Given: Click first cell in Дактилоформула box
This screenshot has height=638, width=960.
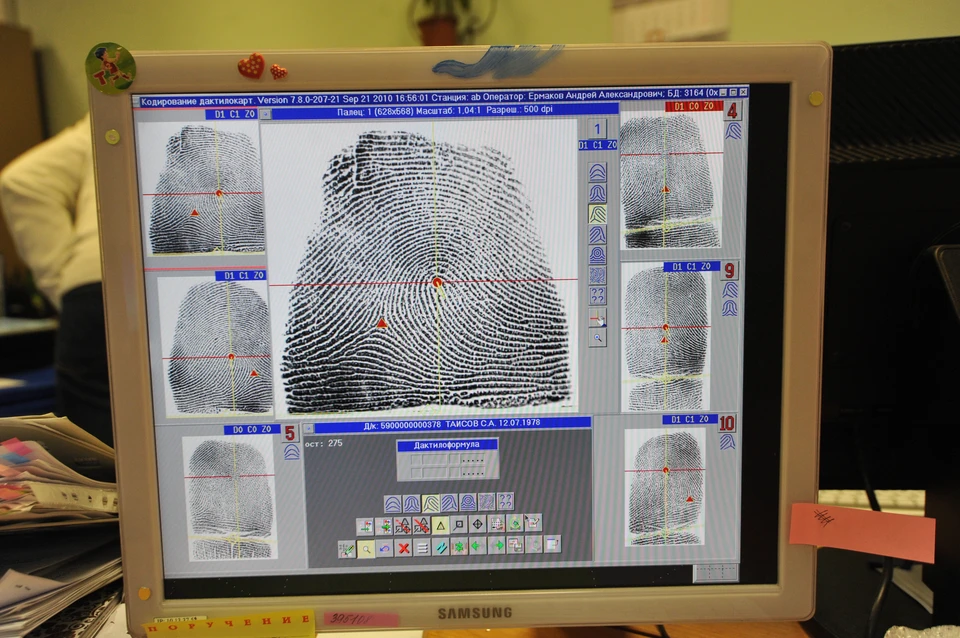Looking at the screenshot, I should coord(416,460).
